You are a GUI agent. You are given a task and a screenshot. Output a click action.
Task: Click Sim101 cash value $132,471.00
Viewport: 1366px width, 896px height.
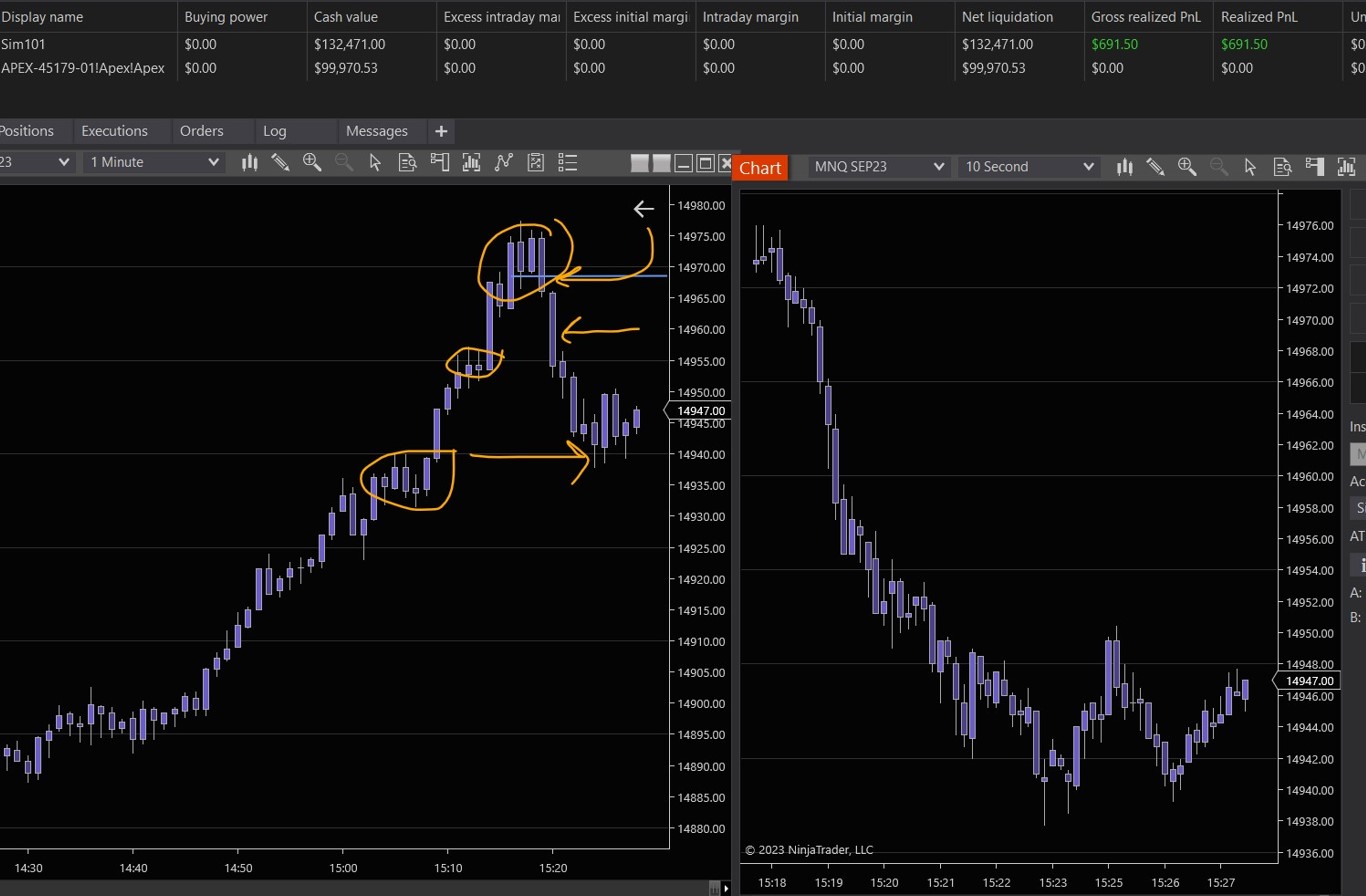(350, 44)
